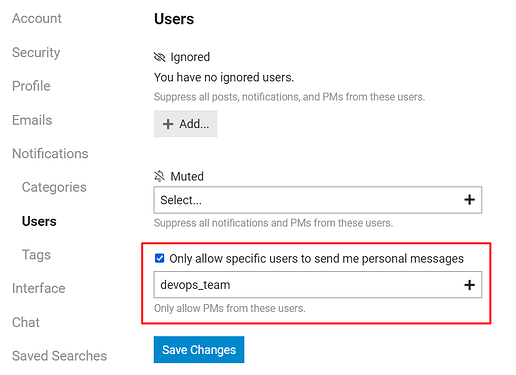Select the Emails preferences item

click(x=32, y=120)
